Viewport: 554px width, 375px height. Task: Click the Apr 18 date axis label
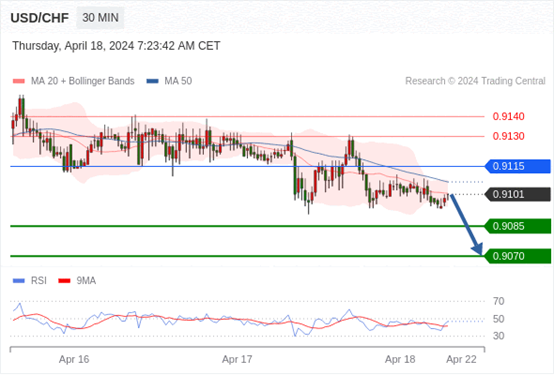400,359
